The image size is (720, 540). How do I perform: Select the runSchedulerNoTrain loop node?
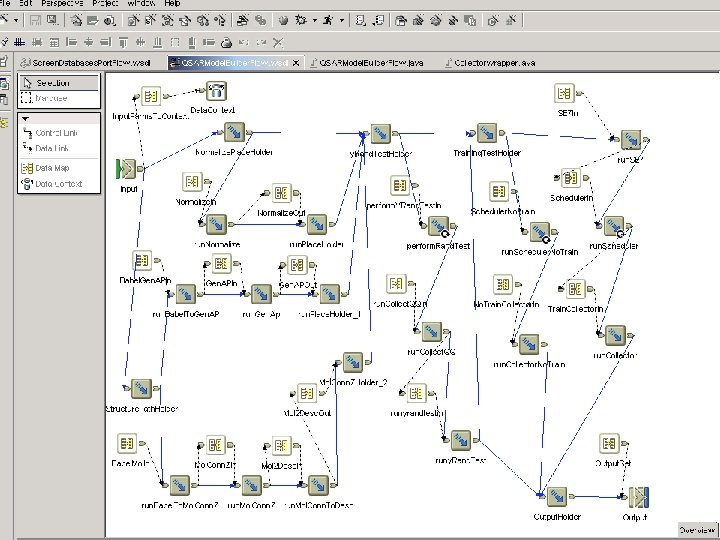540,232
